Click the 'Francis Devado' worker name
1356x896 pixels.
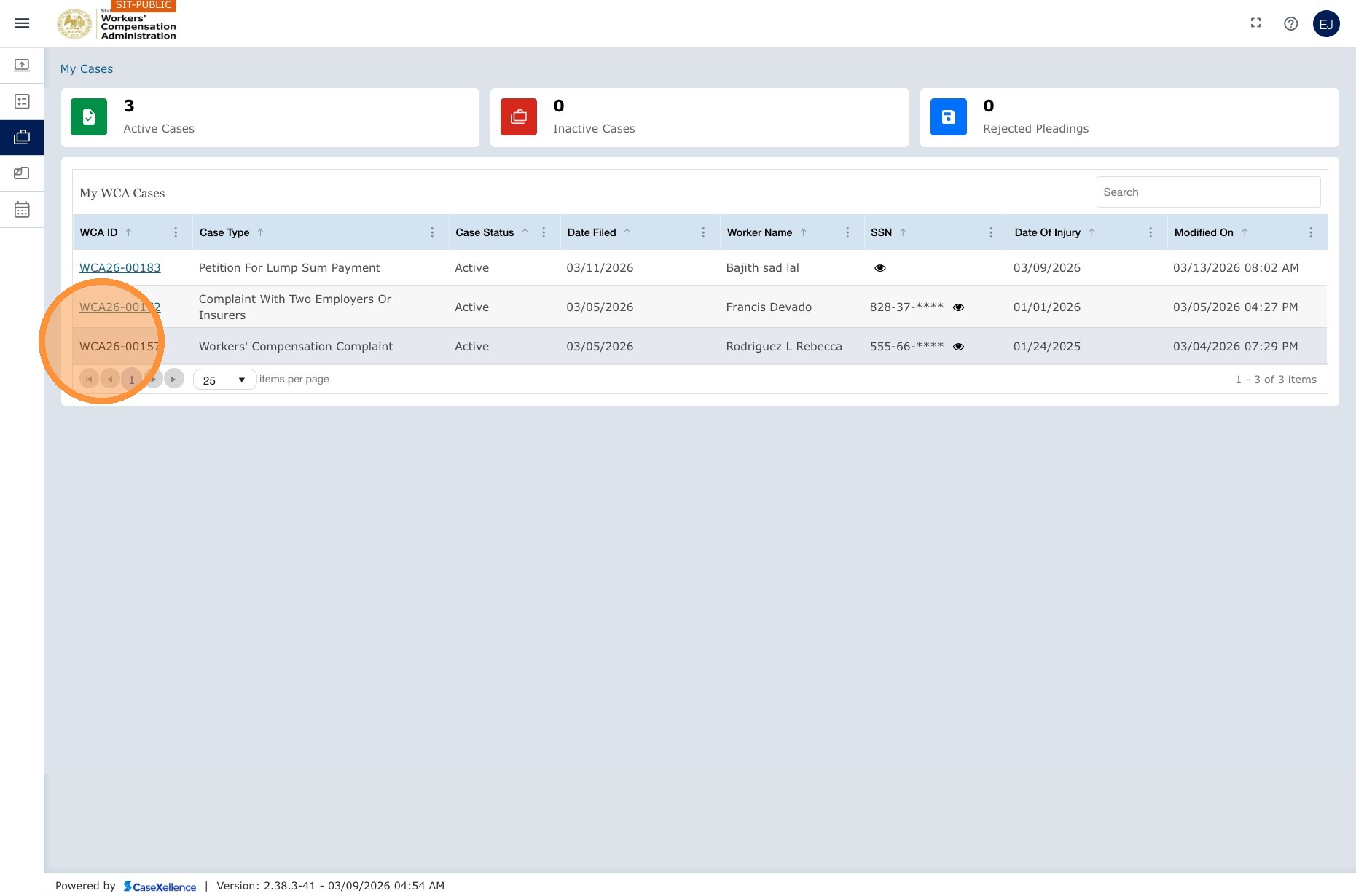pos(769,307)
